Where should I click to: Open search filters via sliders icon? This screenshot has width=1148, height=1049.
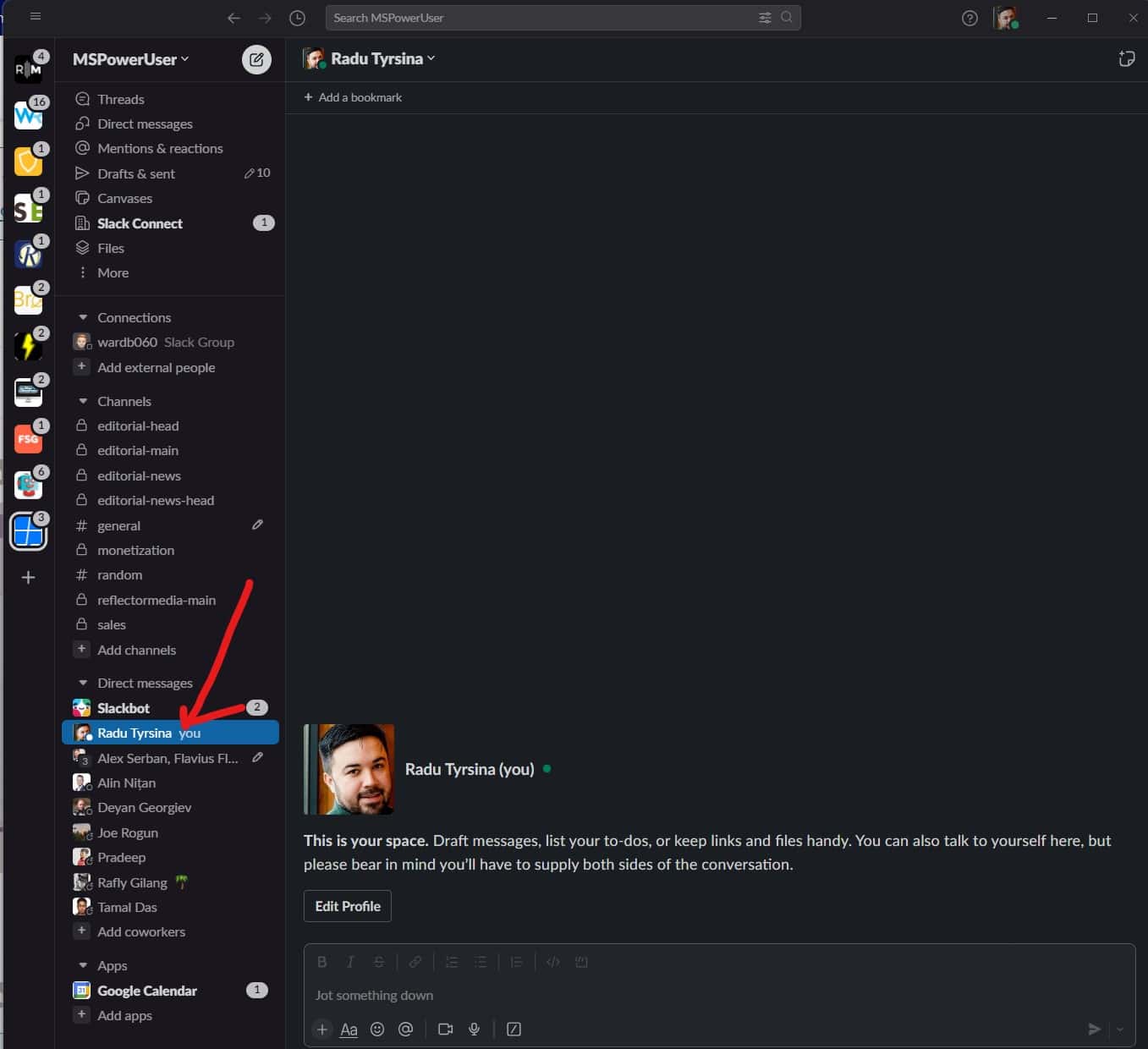(x=764, y=17)
